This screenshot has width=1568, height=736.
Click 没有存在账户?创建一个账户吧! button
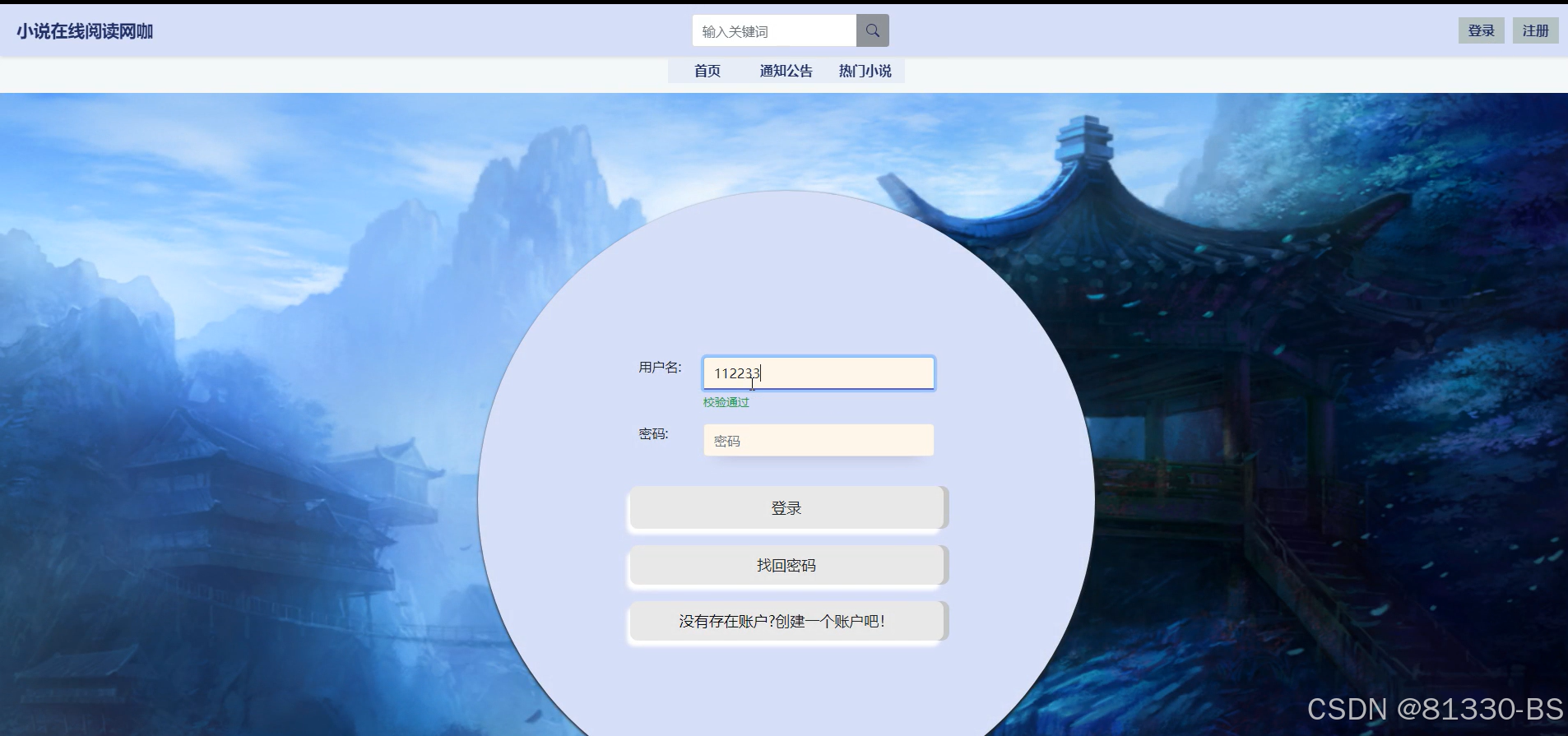pos(788,621)
